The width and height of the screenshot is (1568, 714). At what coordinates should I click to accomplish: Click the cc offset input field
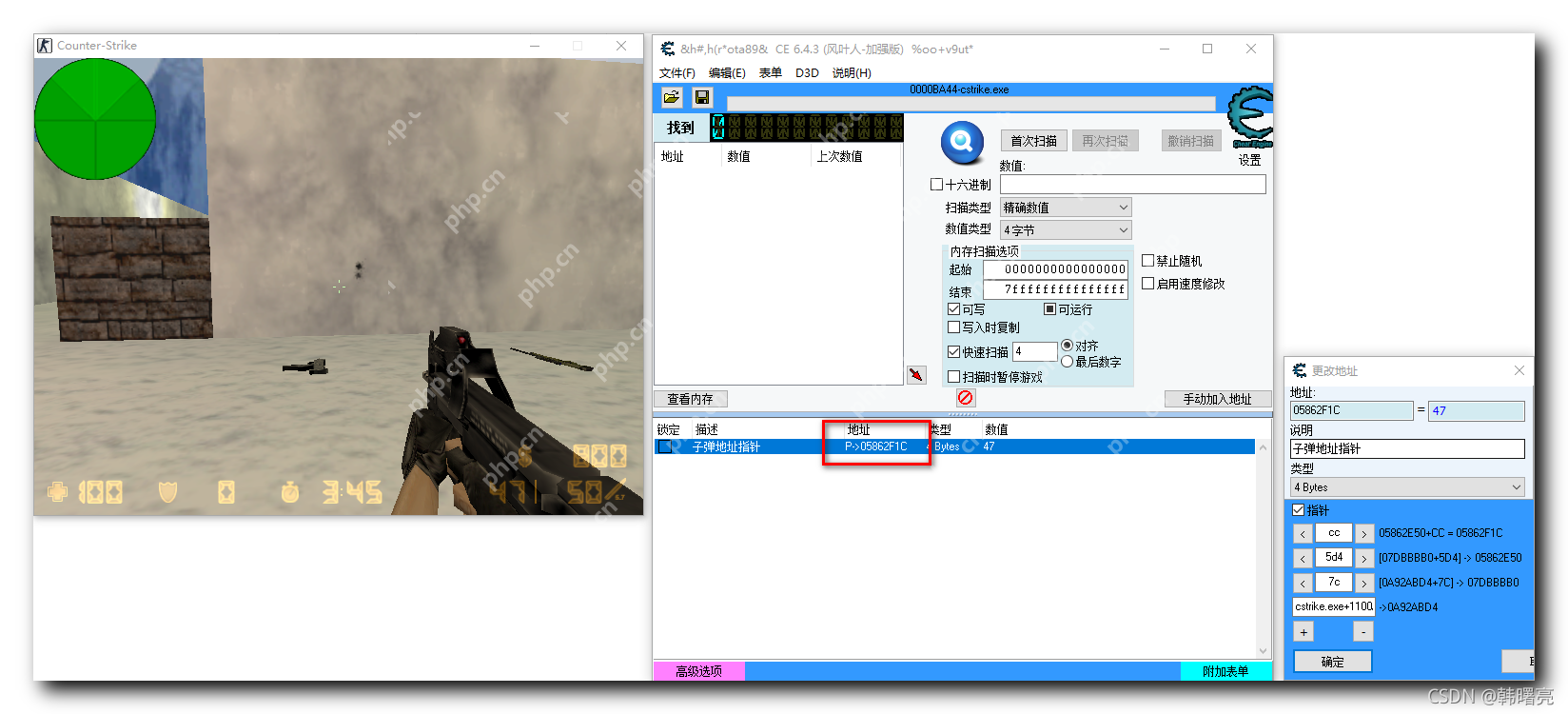coord(1334,533)
